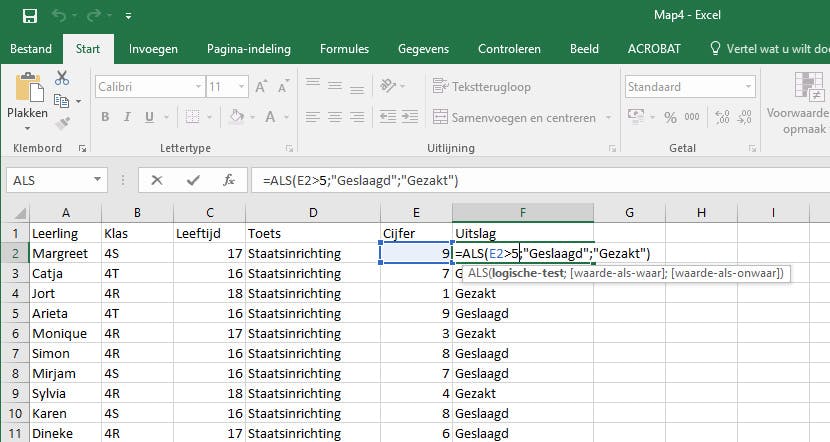The image size is (830, 442).
Task: Click the Format Painter brush icon
Action: click(x=62, y=123)
